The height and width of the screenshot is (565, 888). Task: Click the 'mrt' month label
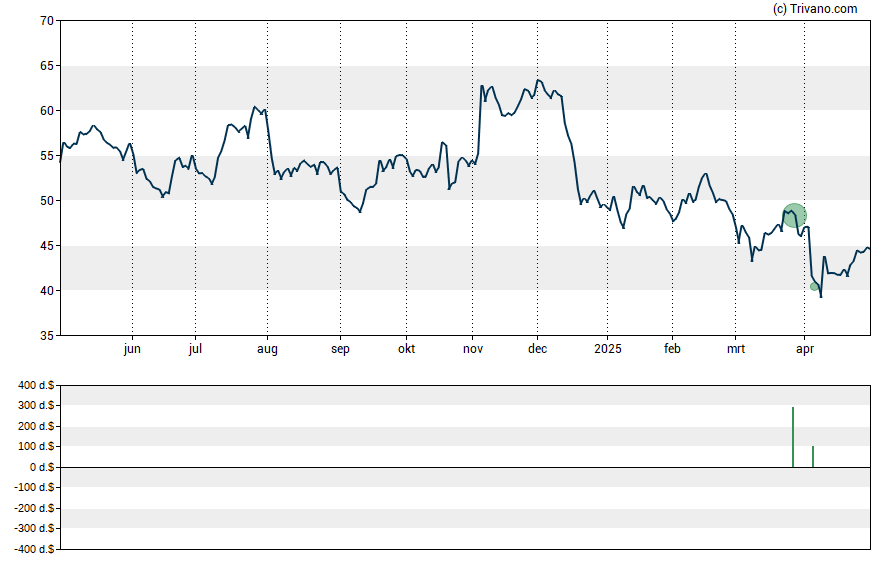point(736,349)
